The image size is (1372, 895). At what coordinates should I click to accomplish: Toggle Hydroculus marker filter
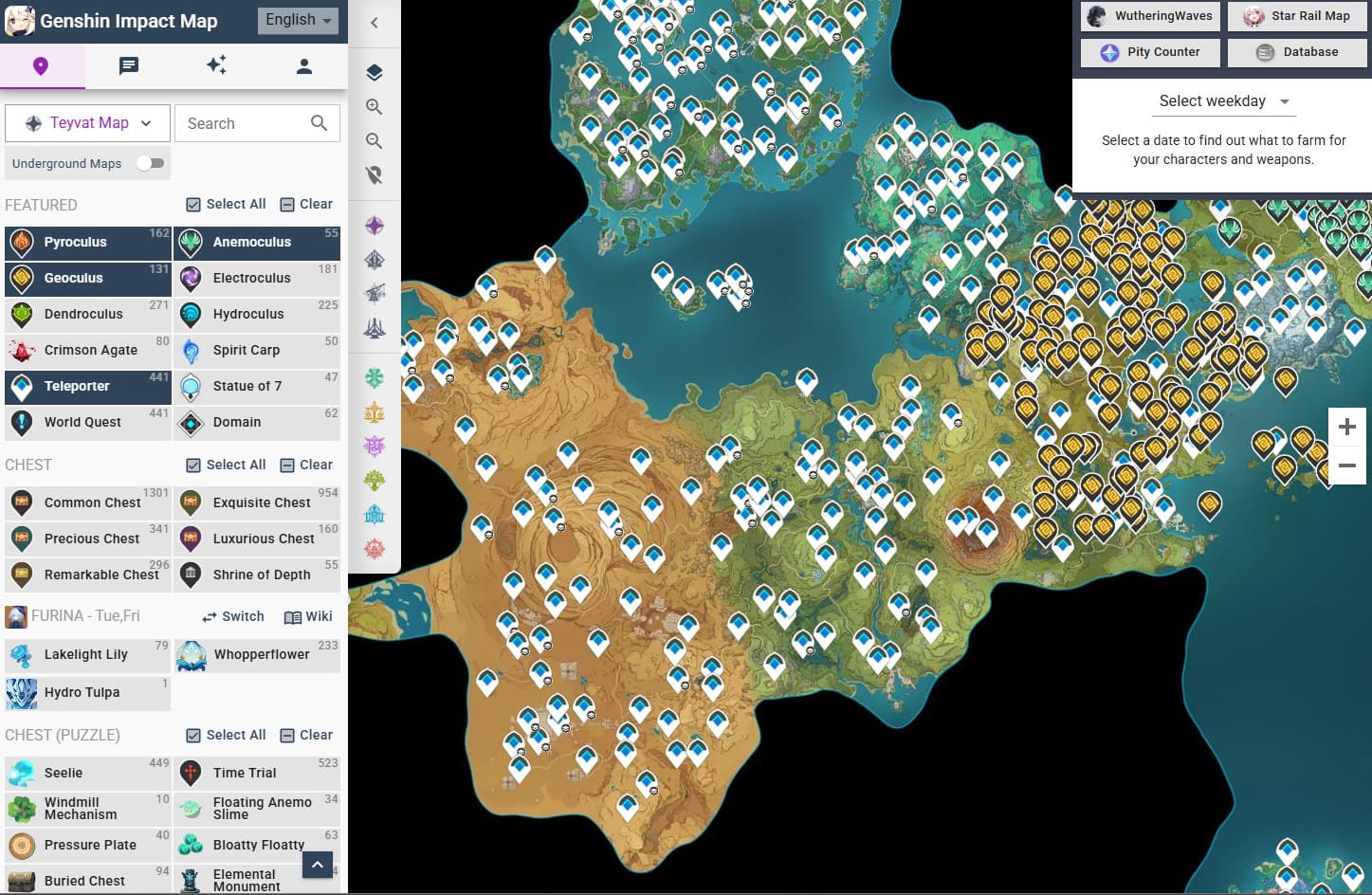(257, 315)
